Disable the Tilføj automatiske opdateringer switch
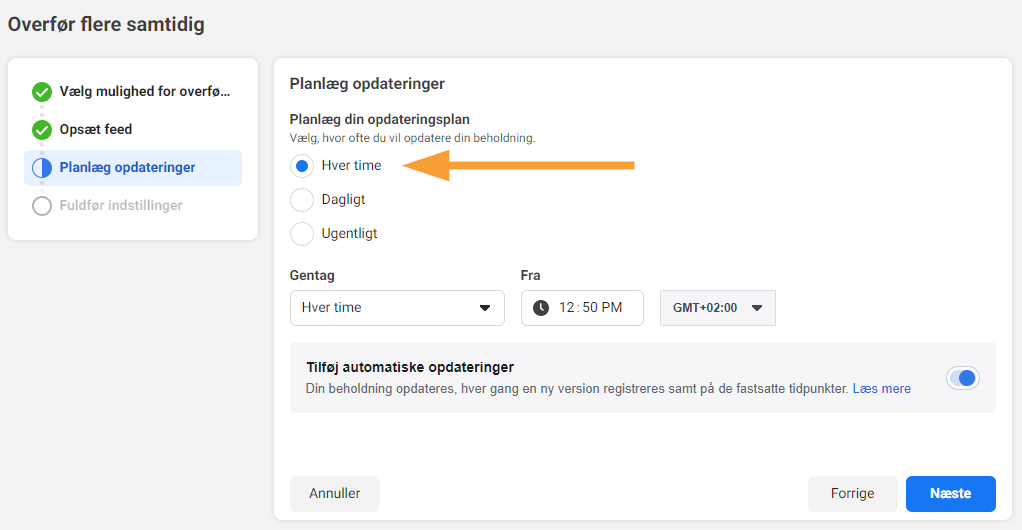 coord(963,378)
